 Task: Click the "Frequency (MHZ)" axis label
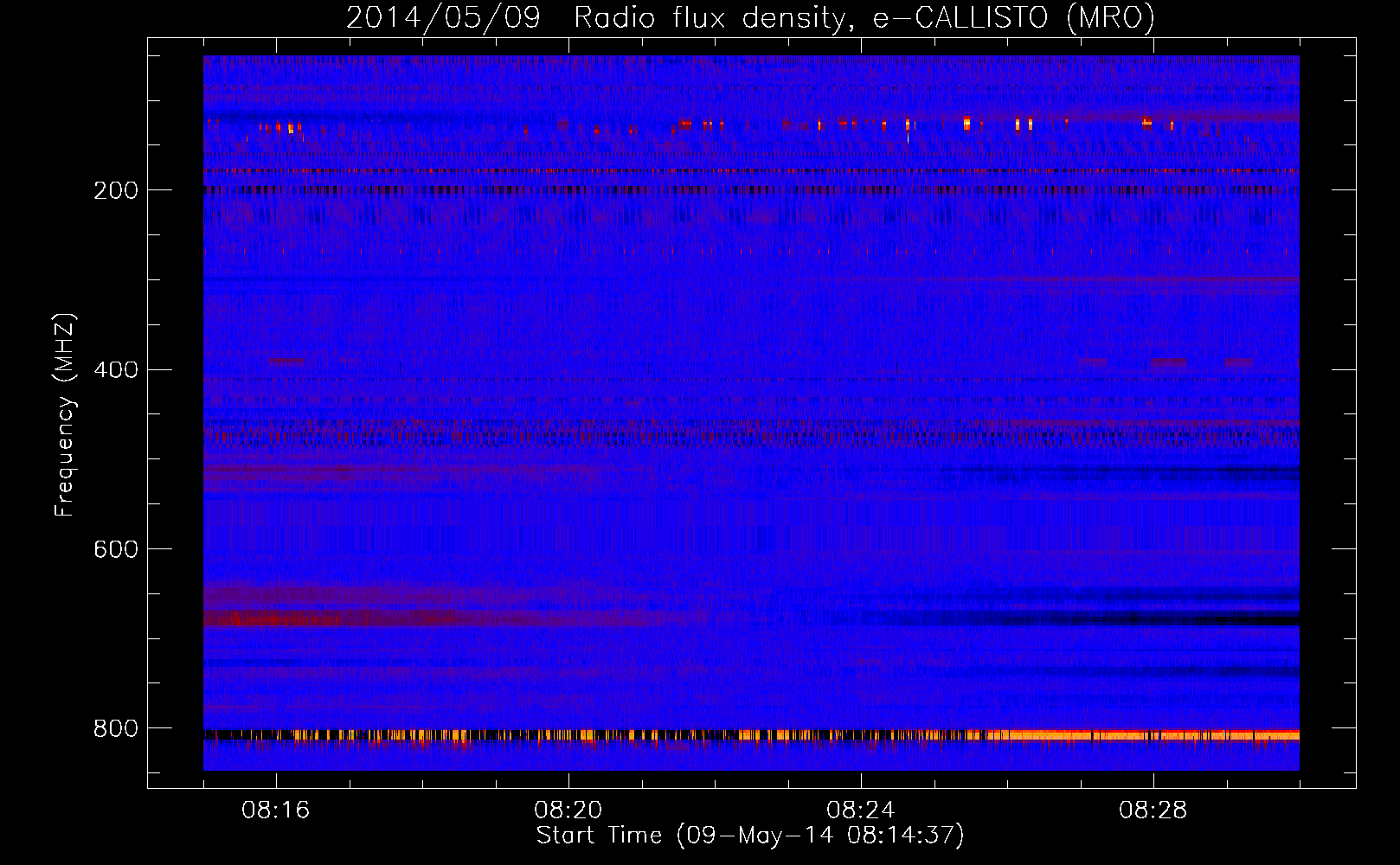[65, 415]
